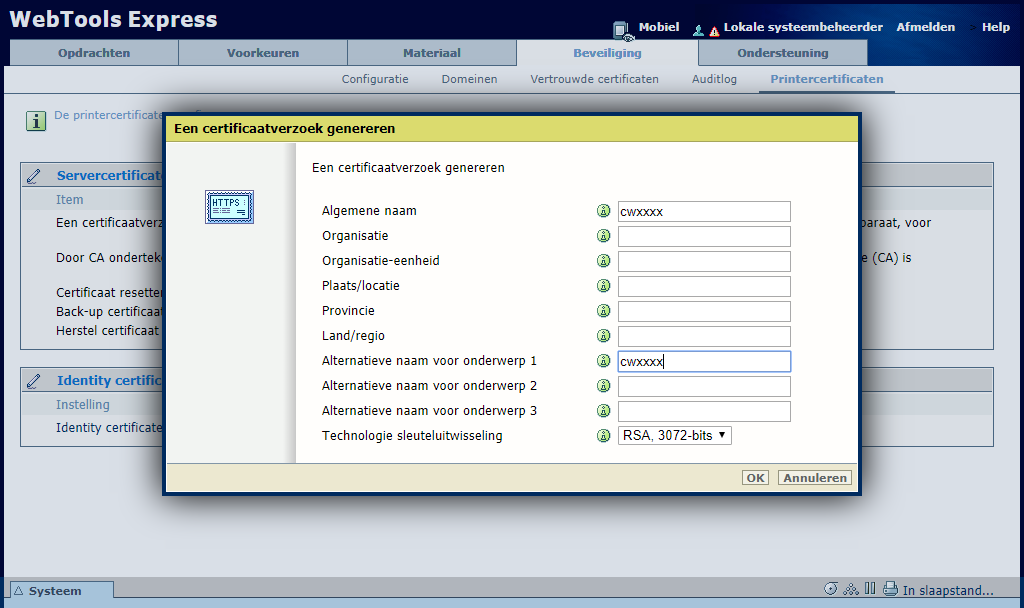
Task: Click the Afmelden link in header
Action: pos(925,27)
